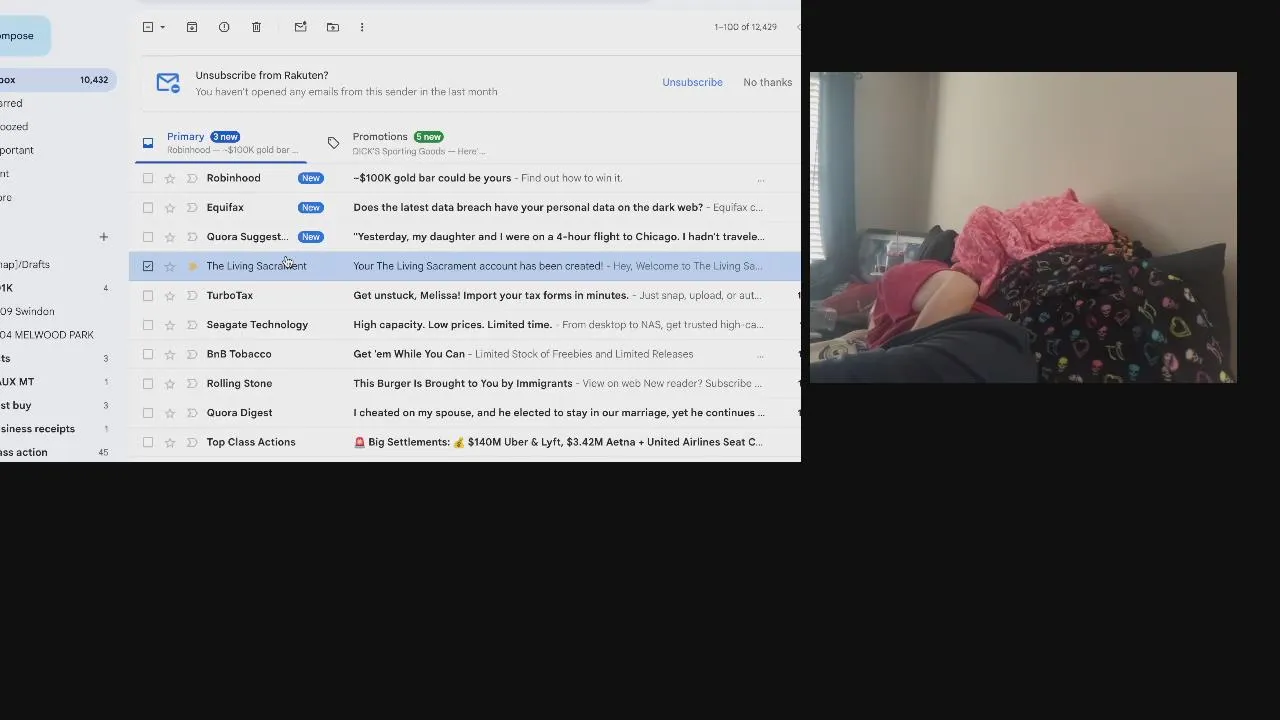Toggle importance marker on Top Class Actions email
This screenshot has width=1280, height=720.
click(192, 442)
